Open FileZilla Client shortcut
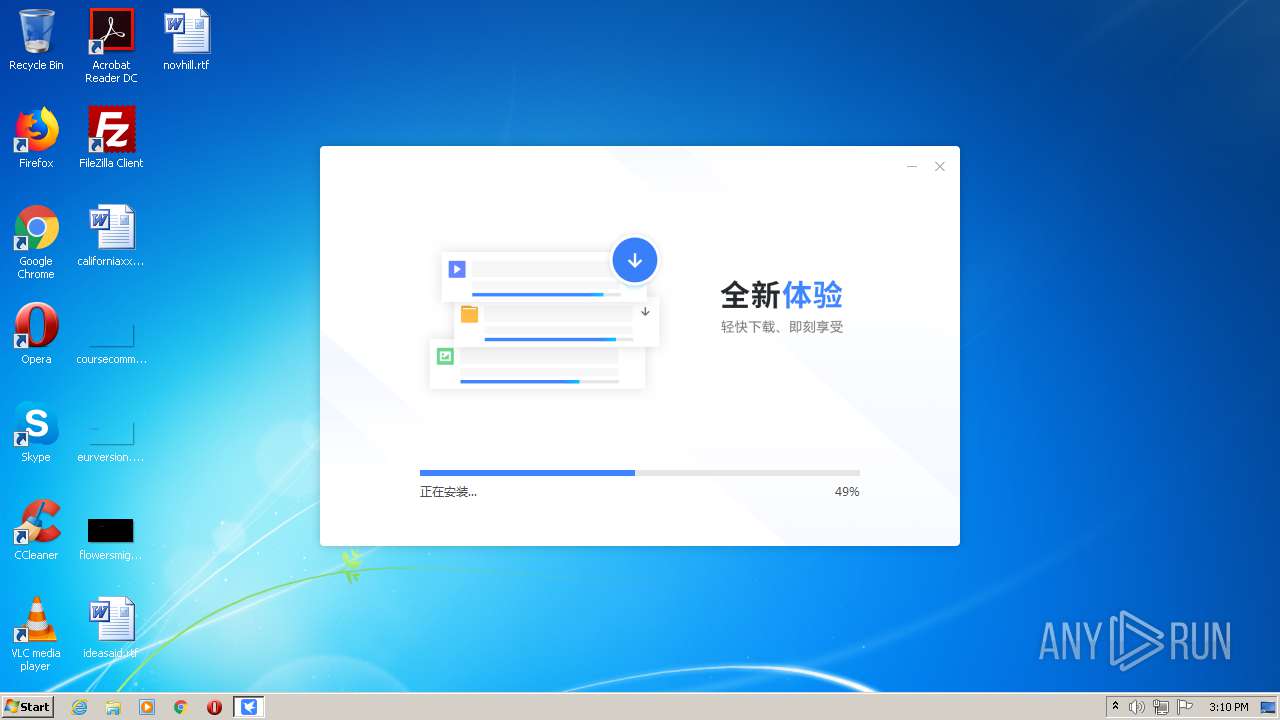 [x=111, y=138]
